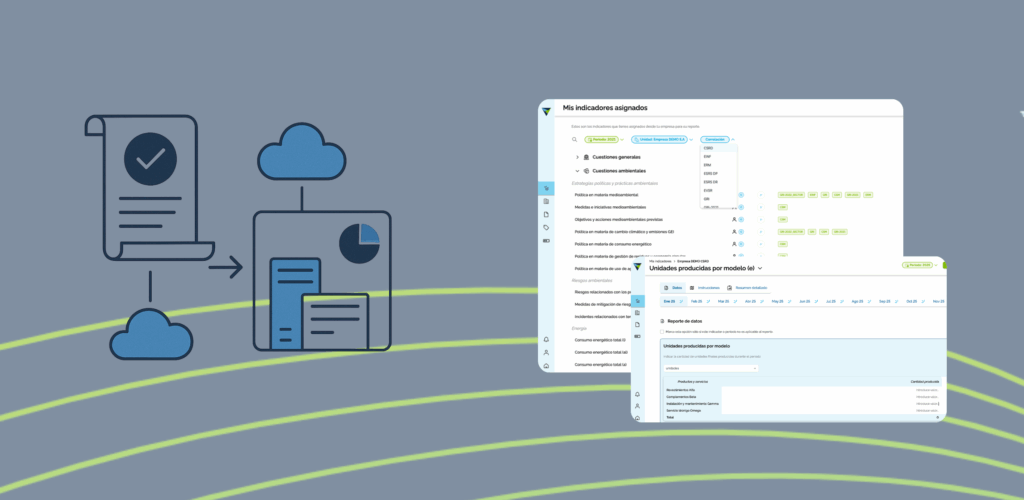Click the search magnifier icon in Mis indicadores
Viewport: 1024px width, 500px height.
pos(574,140)
